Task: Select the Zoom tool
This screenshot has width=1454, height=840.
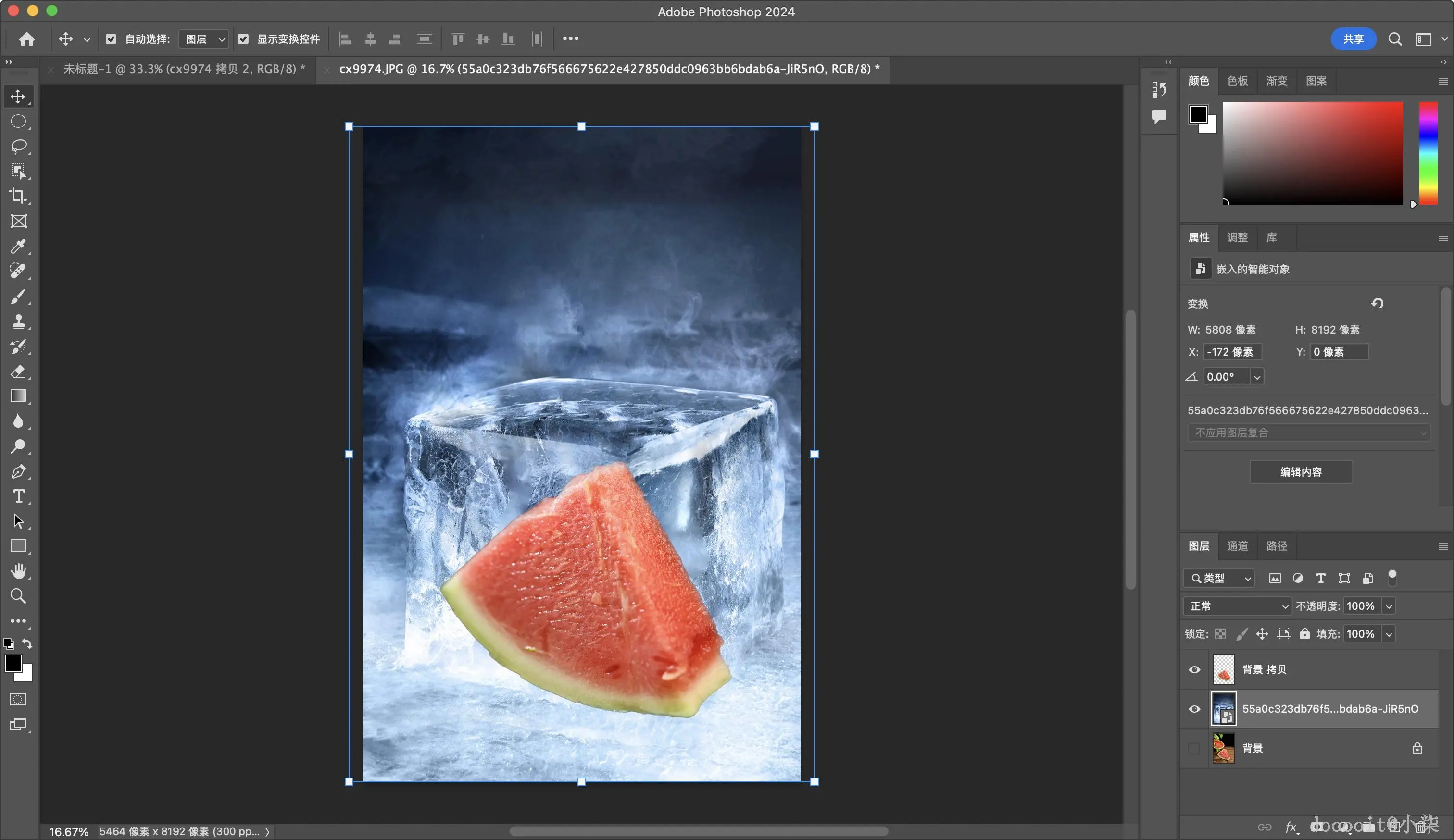Action: point(18,595)
